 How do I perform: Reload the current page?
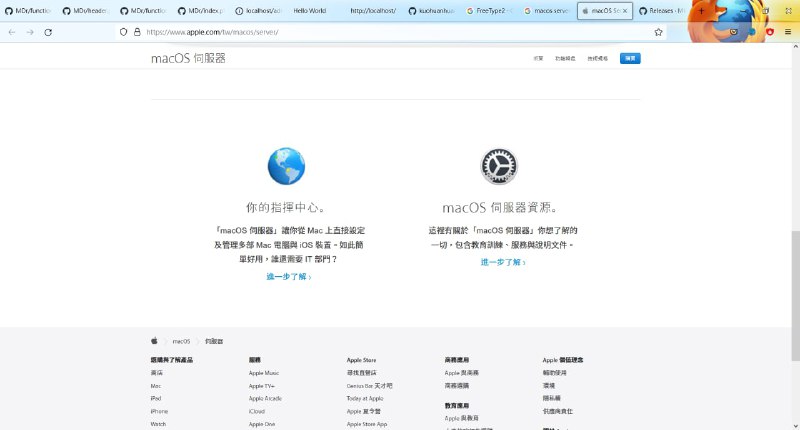(48, 32)
